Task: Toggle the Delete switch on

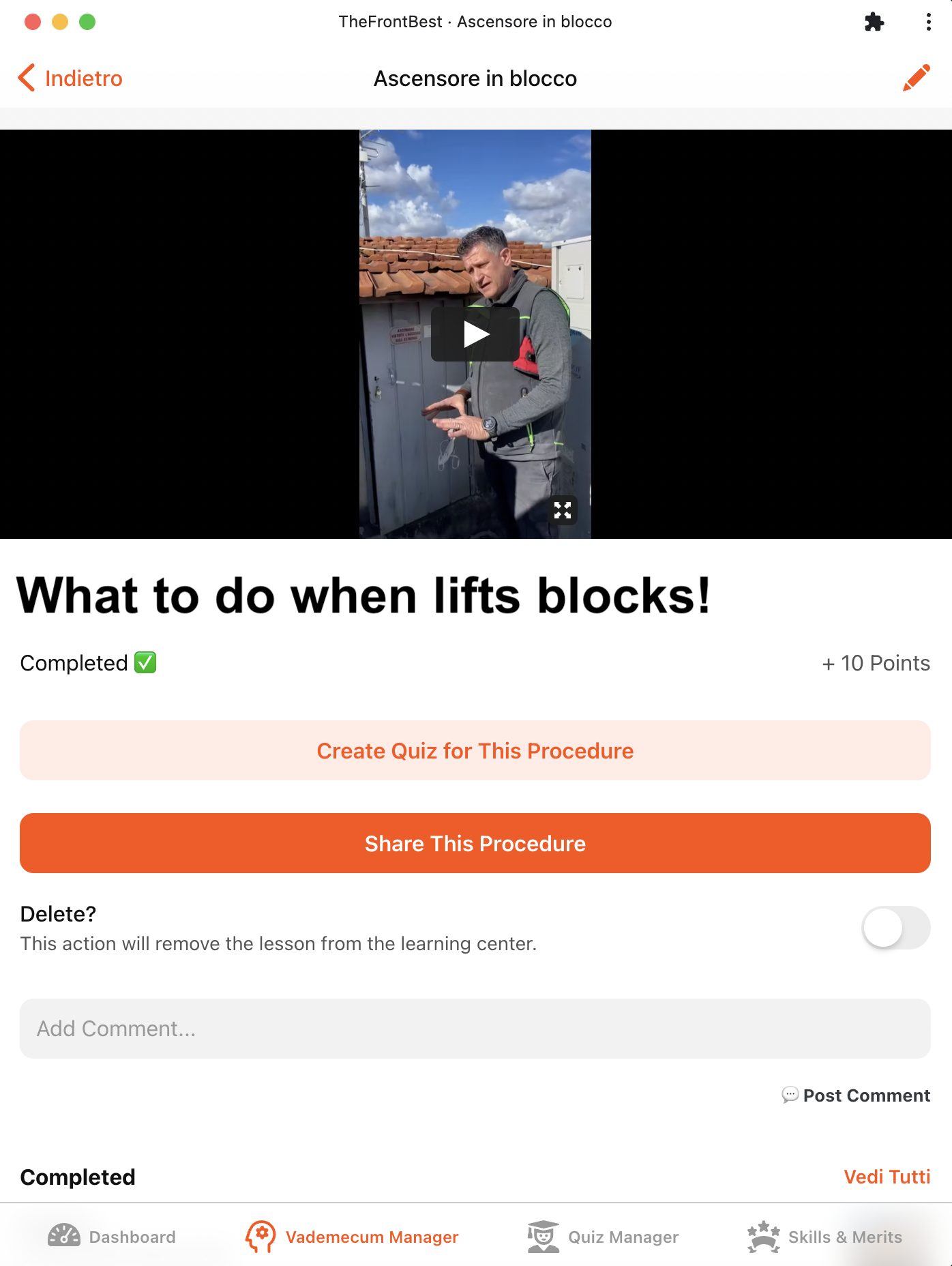Action: (x=896, y=928)
